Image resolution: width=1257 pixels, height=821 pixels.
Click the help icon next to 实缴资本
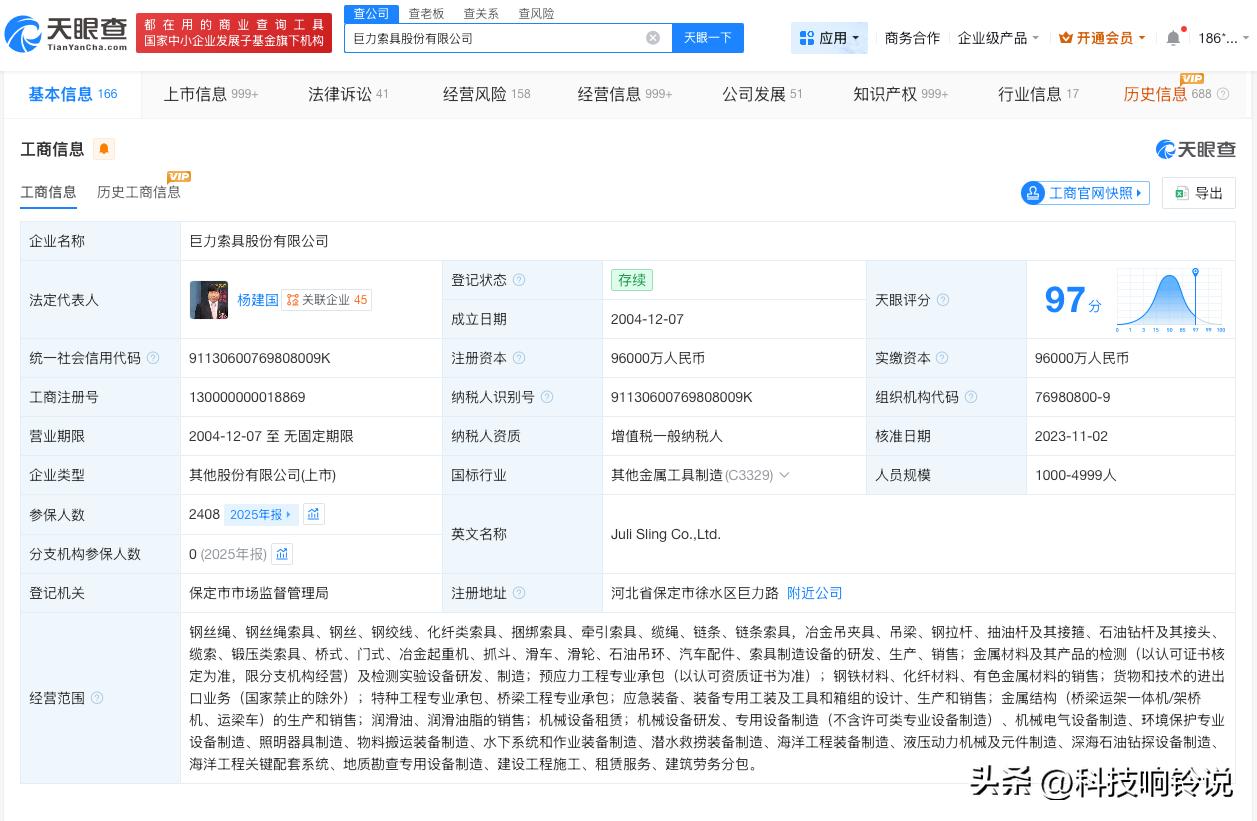(942, 358)
